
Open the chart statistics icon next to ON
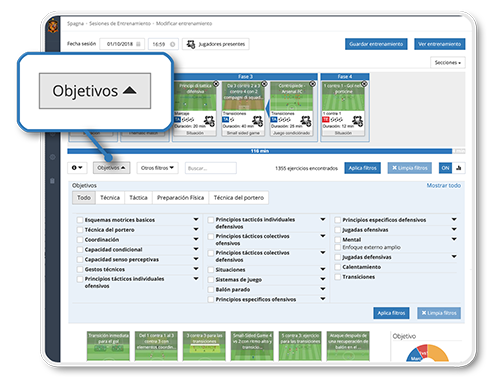(459, 168)
